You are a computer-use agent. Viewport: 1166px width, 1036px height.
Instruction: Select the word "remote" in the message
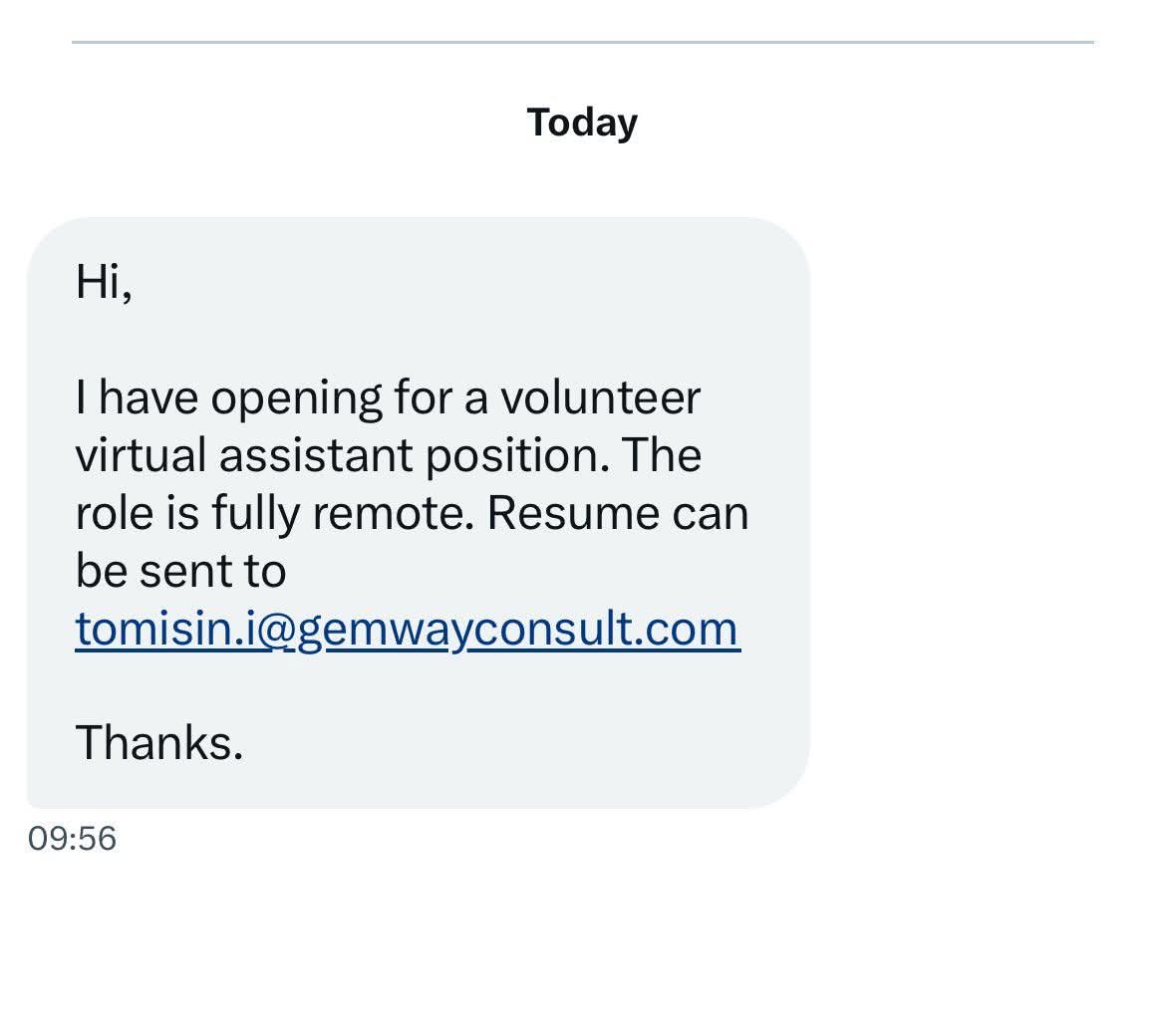393,513
